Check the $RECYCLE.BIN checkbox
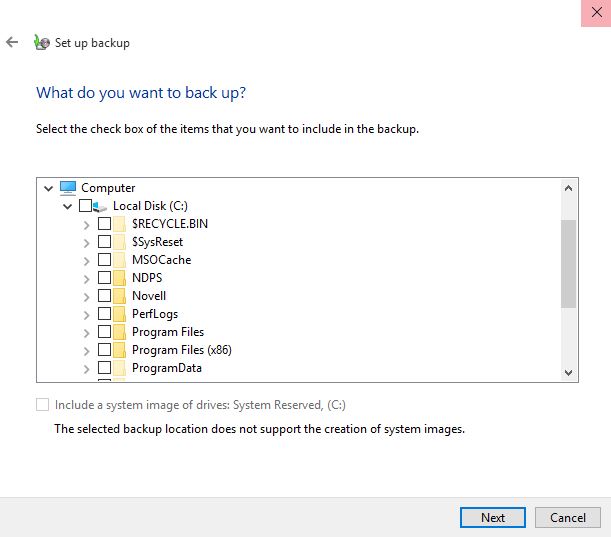 [x=104, y=224]
